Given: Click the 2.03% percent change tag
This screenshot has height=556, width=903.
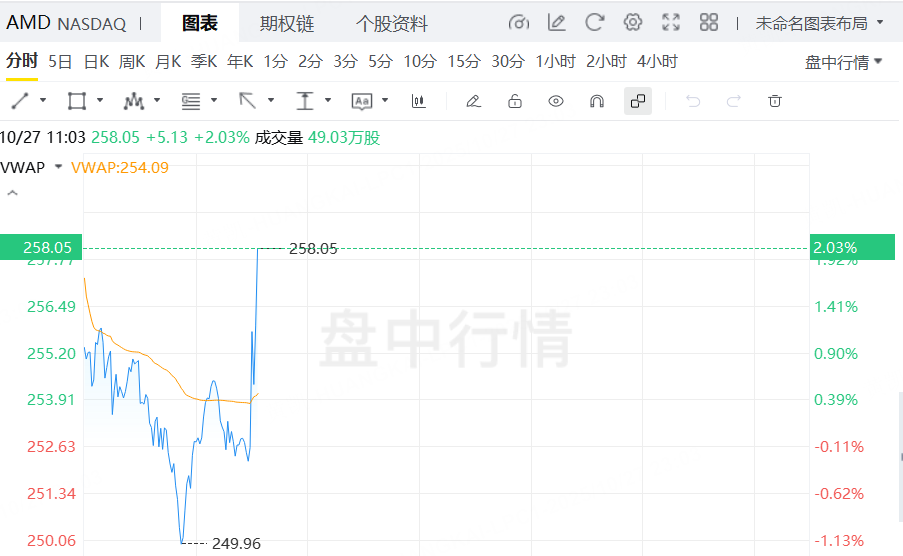Looking at the screenshot, I should 852,247.
